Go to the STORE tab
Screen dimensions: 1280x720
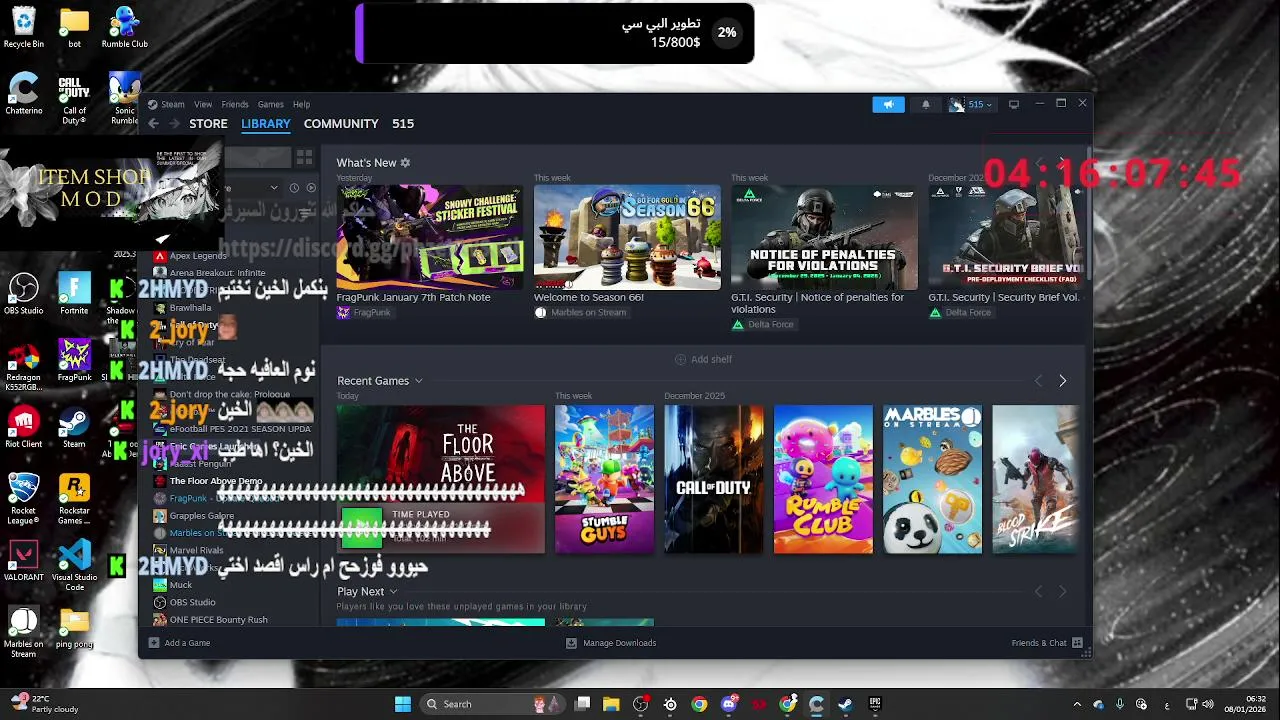tap(209, 123)
